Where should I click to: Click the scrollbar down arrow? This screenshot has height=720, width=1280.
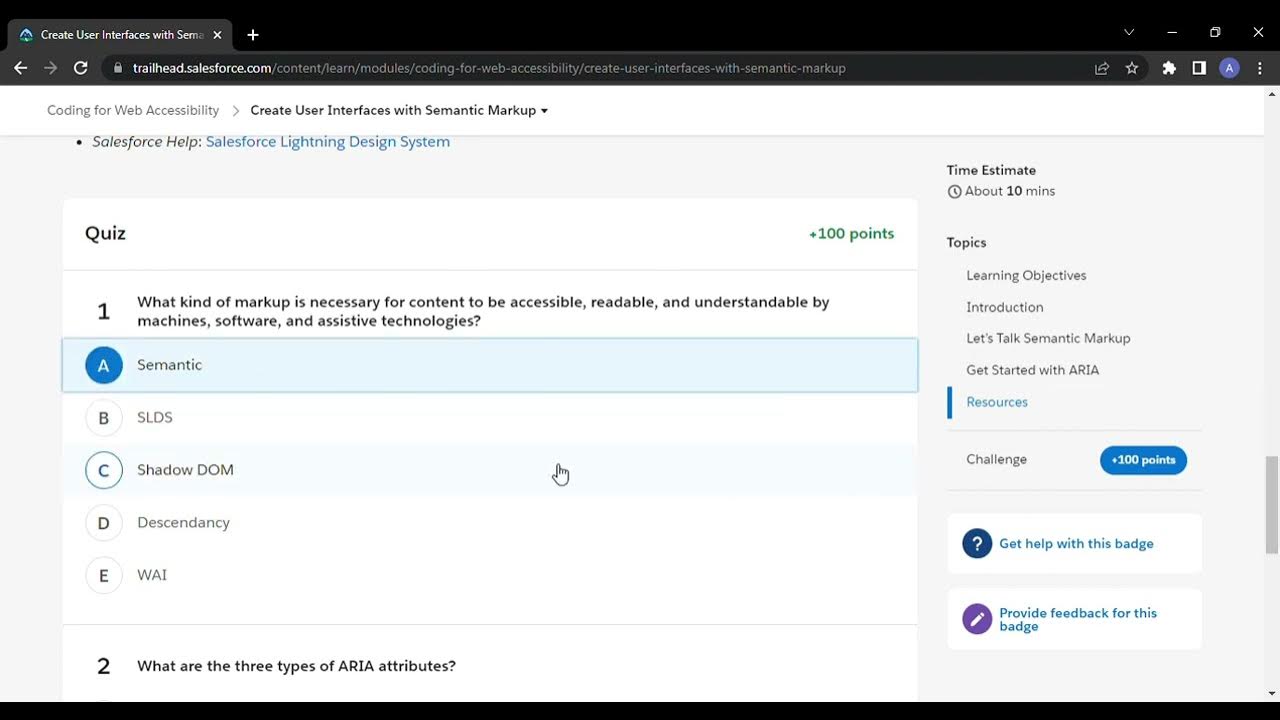click(x=1272, y=693)
